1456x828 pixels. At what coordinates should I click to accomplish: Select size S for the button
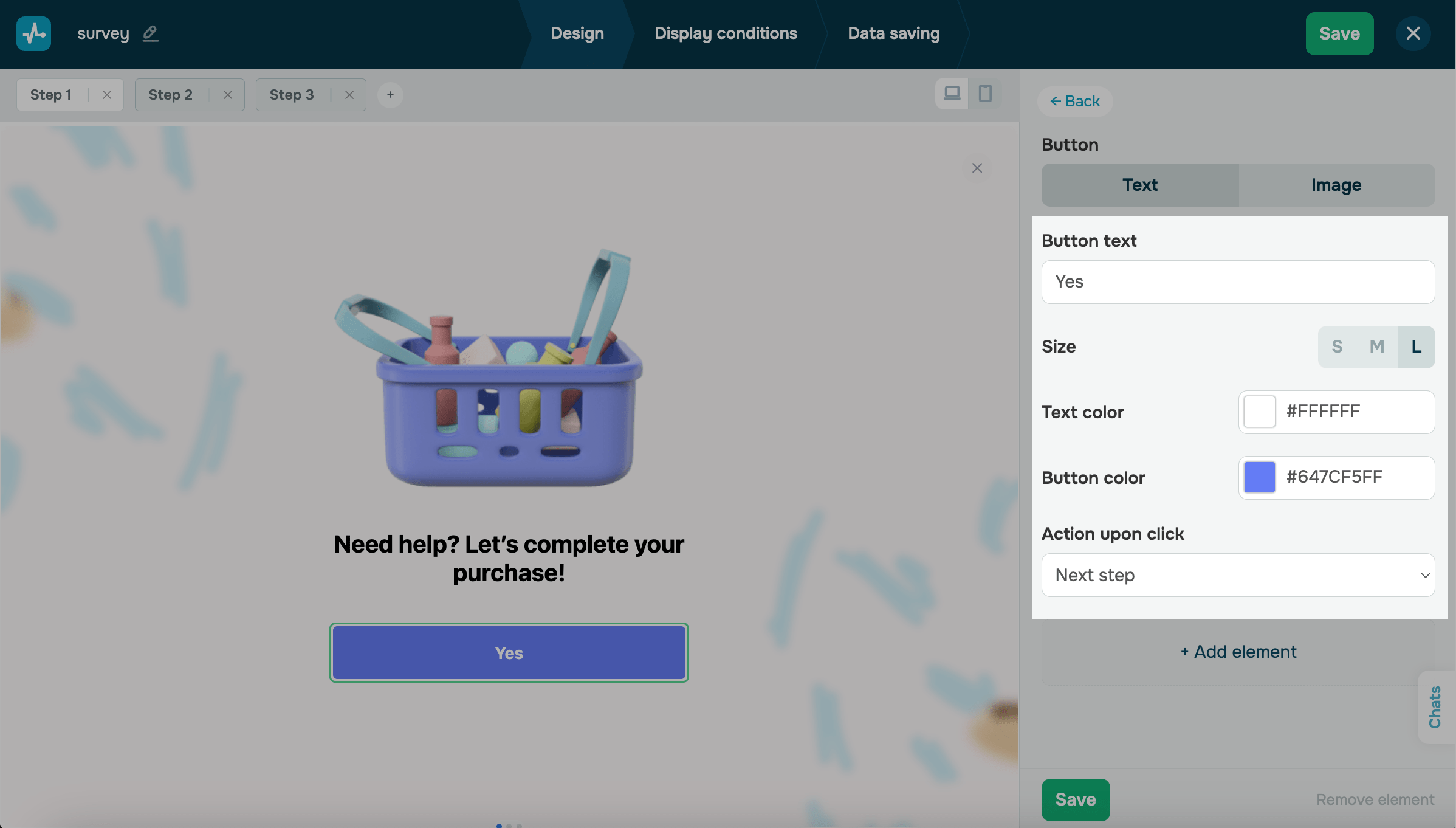tap(1337, 347)
